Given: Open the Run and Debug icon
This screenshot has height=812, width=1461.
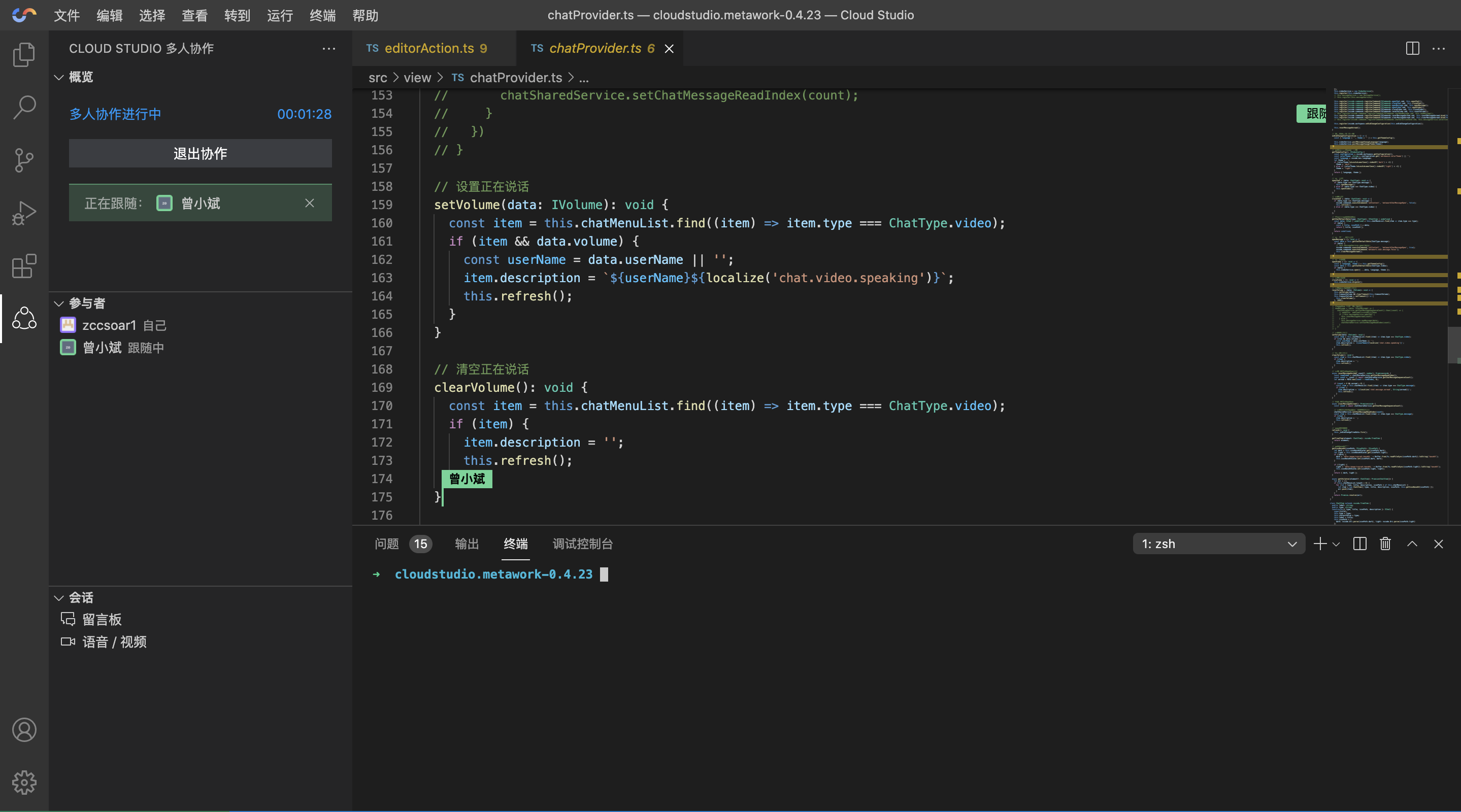Looking at the screenshot, I should 24,213.
